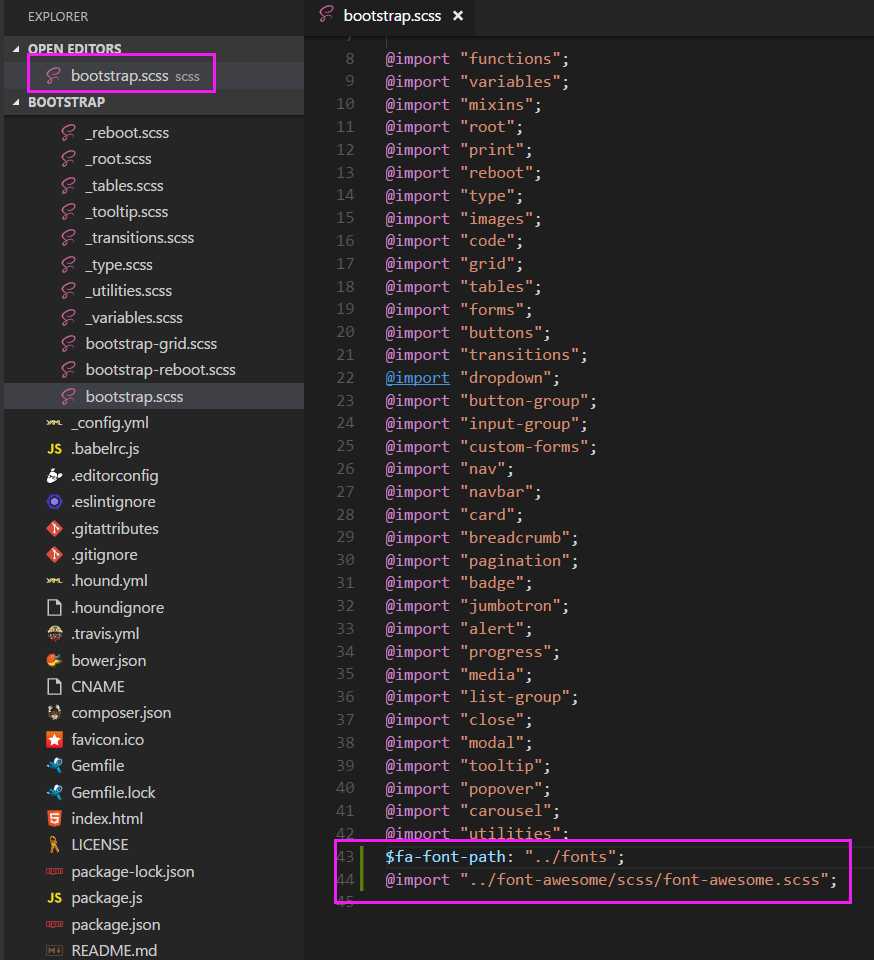The height and width of the screenshot is (960, 874).
Task: Open _config.yml file
Action: point(110,423)
